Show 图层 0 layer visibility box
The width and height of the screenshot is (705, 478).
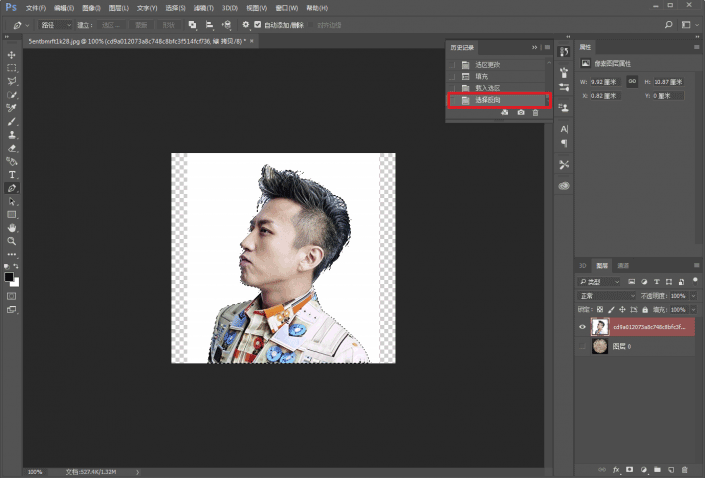582,346
